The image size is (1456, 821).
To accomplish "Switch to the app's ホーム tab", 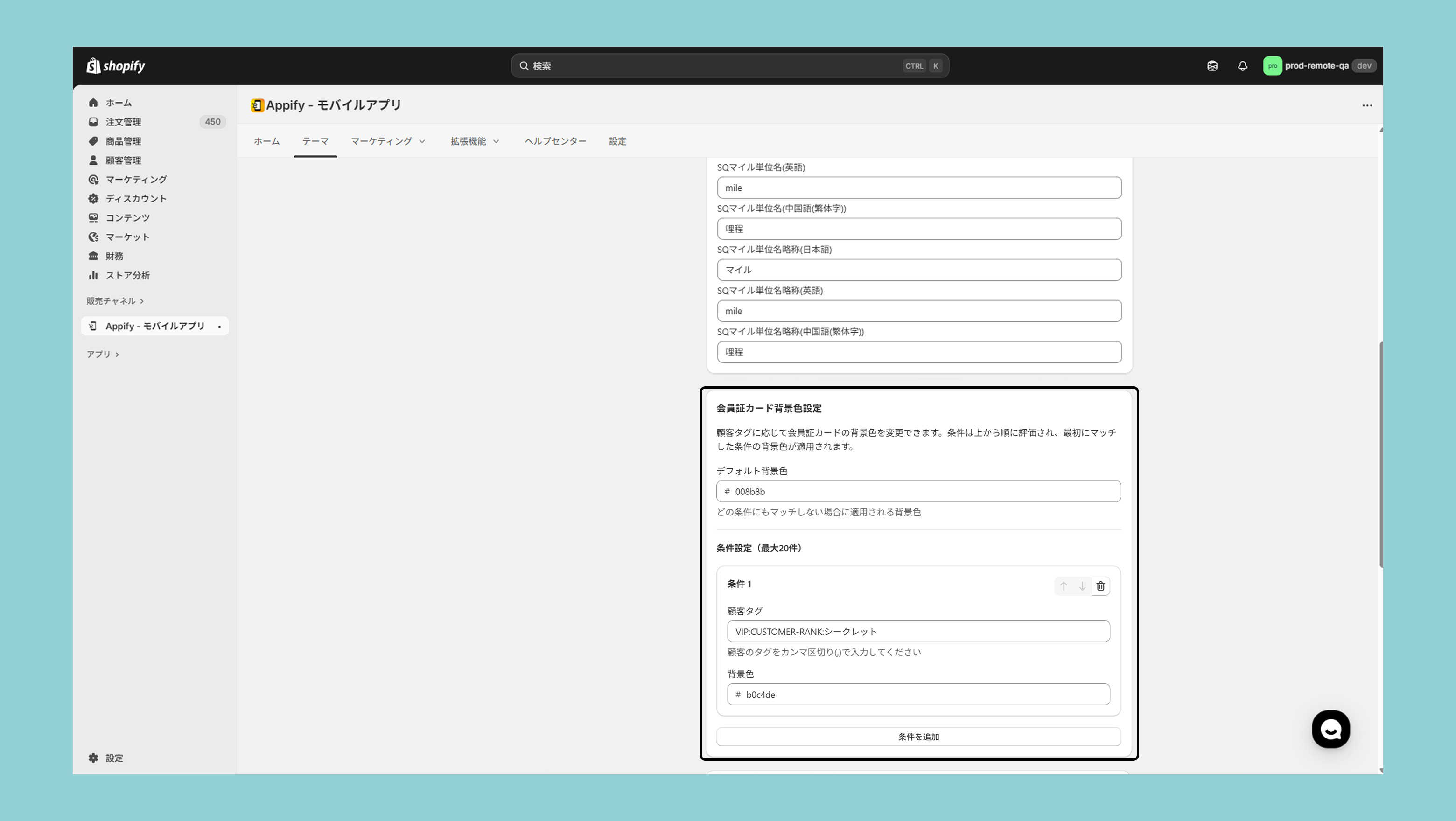I will point(266,141).
